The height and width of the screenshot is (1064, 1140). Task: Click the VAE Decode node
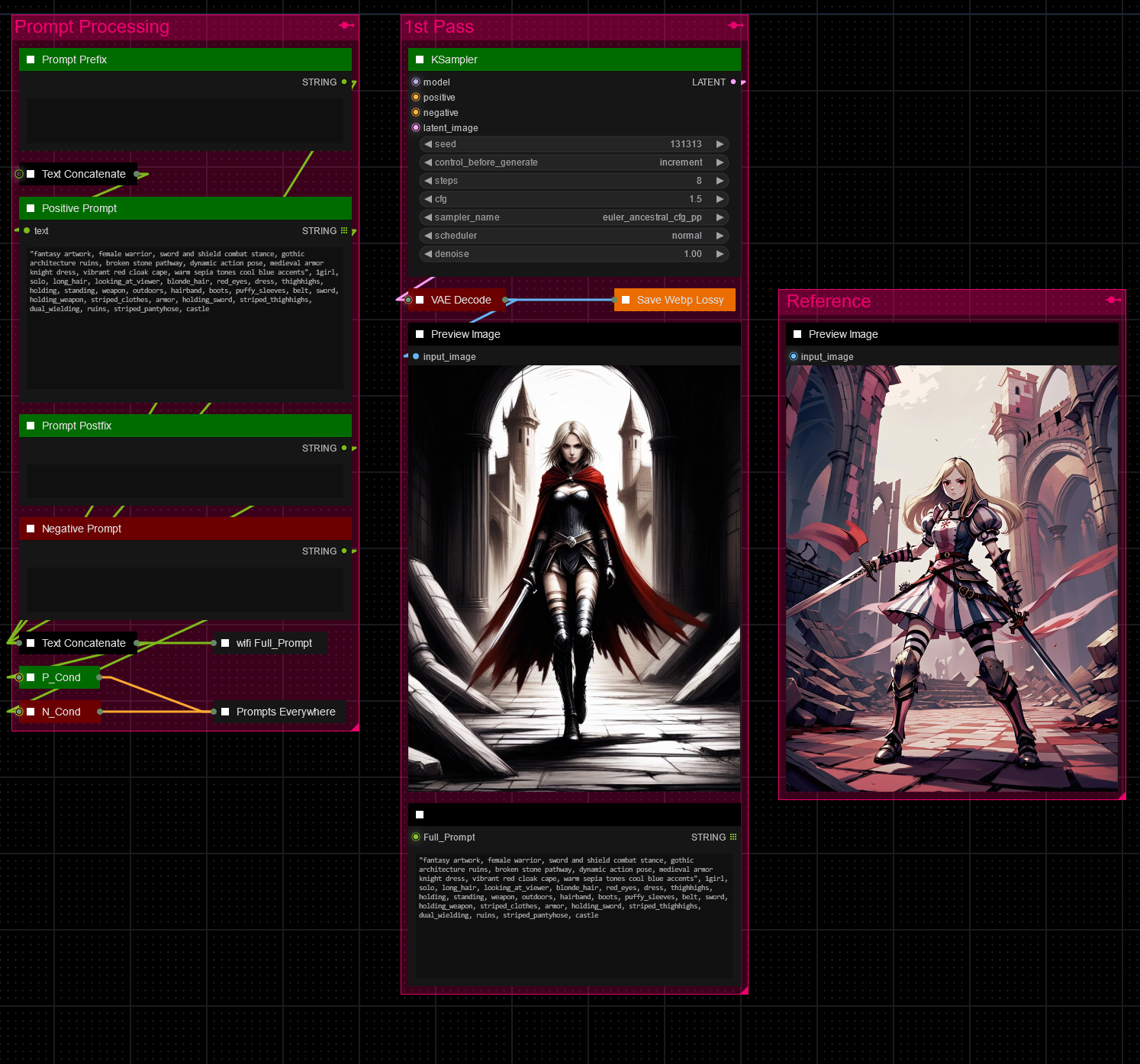pyautogui.click(x=460, y=300)
